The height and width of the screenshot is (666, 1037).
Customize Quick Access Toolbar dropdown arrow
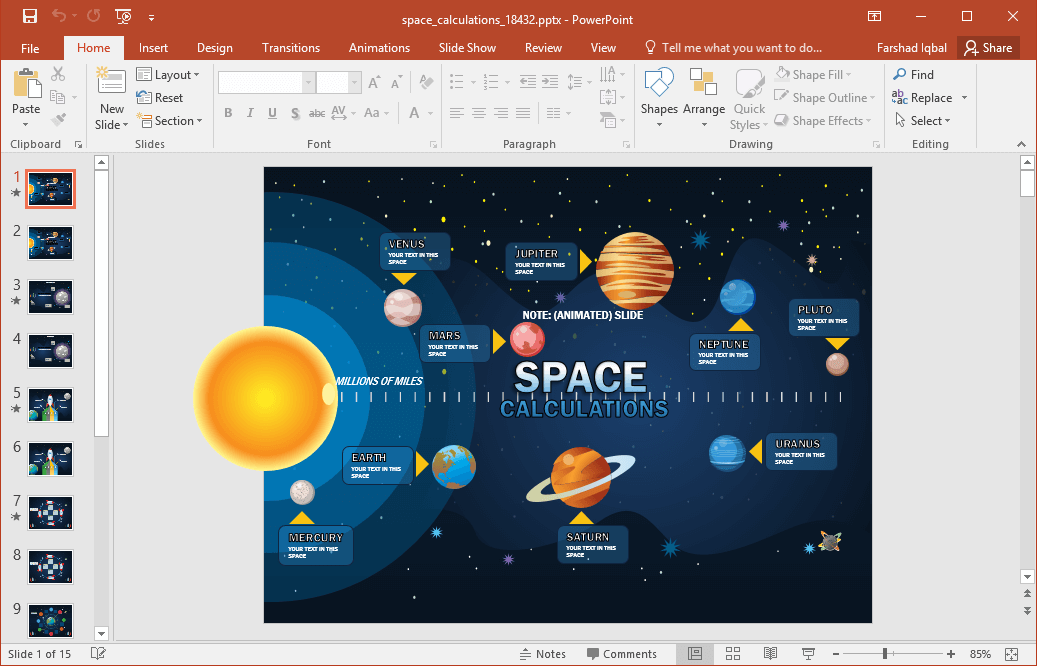click(x=151, y=17)
